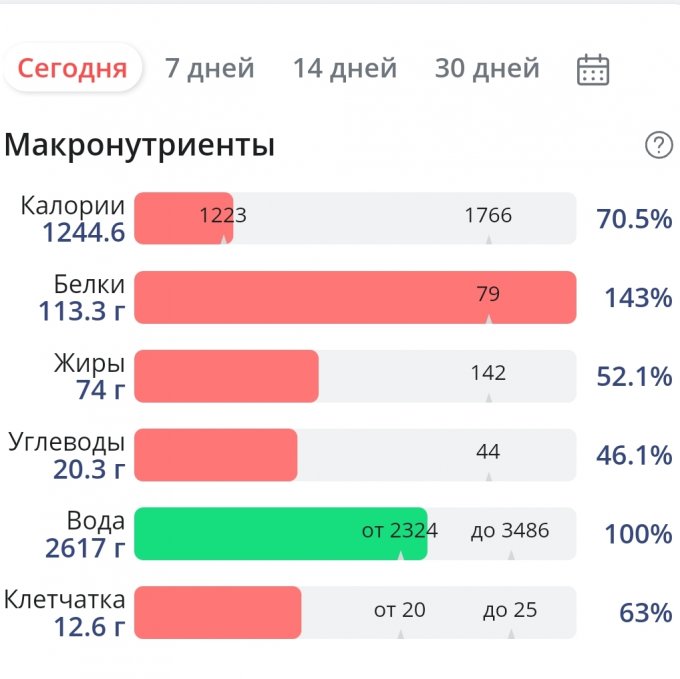
Task: Click the 143% protein percentage
Action: (x=638, y=298)
